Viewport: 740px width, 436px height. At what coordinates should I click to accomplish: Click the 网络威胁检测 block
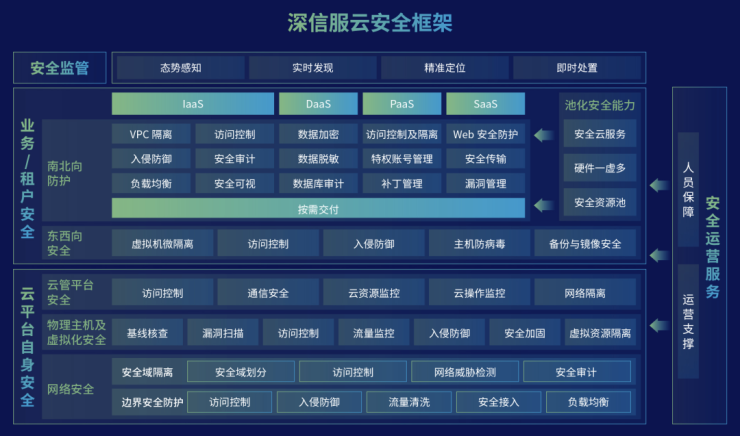pyautogui.click(x=464, y=372)
